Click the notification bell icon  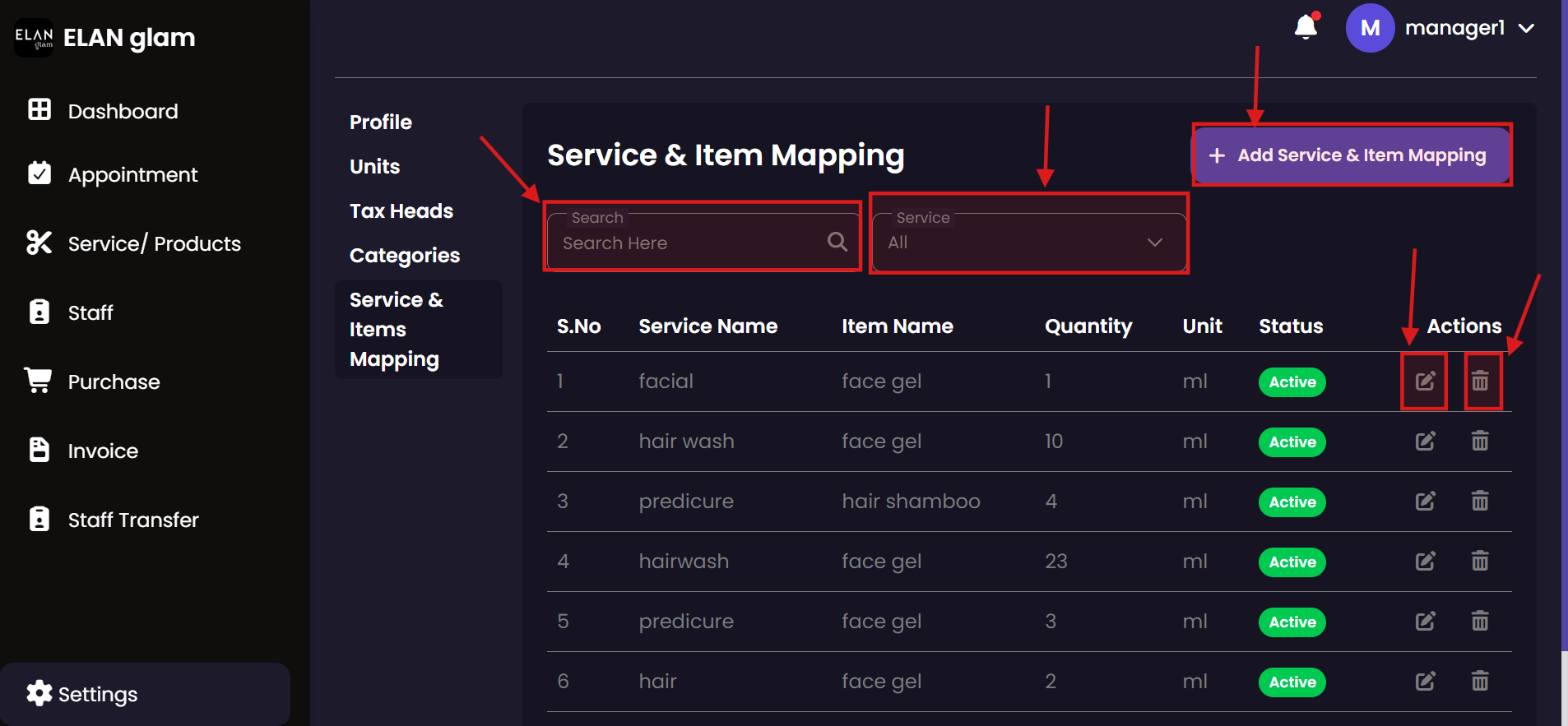click(1306, 27)
